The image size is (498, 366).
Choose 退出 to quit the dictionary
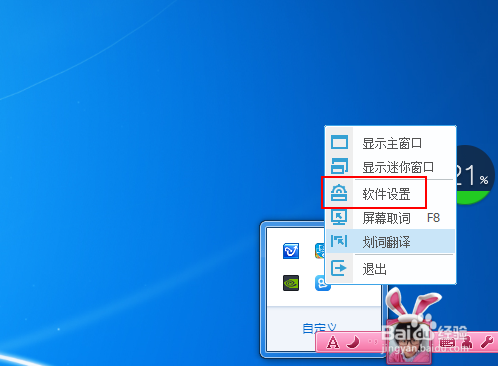point(390,268)
